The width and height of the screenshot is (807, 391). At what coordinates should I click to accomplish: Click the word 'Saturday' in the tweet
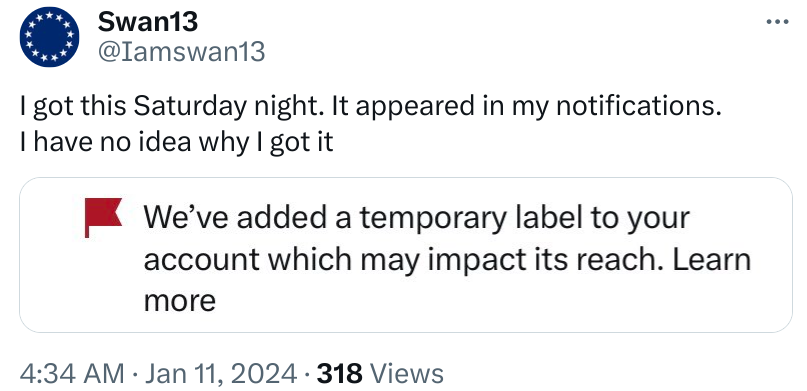[191, 107]
